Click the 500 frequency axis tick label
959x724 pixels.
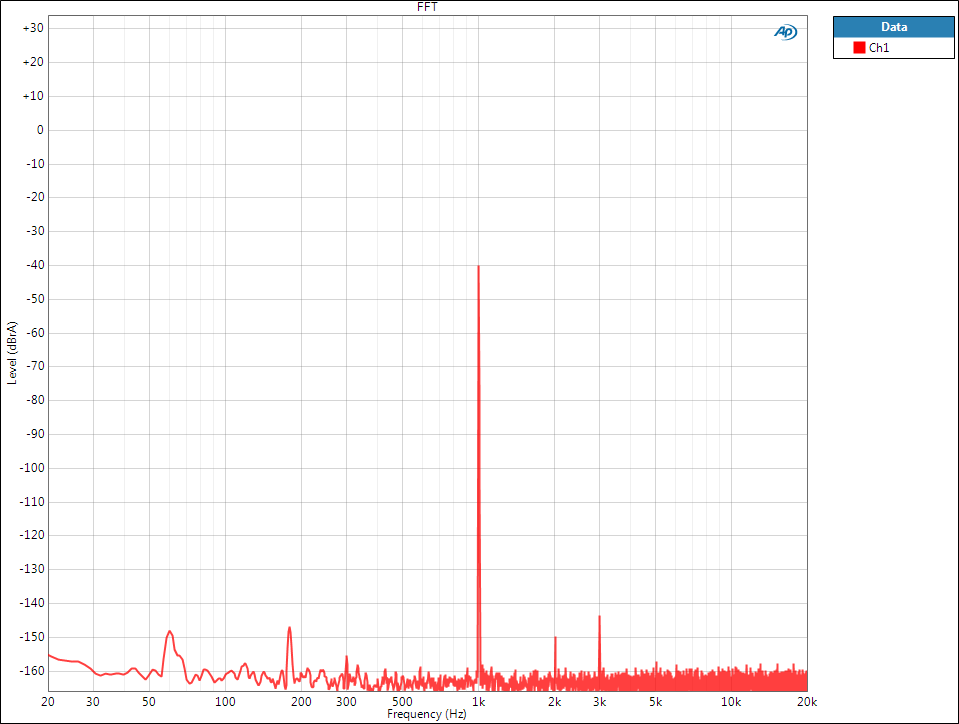402,701
